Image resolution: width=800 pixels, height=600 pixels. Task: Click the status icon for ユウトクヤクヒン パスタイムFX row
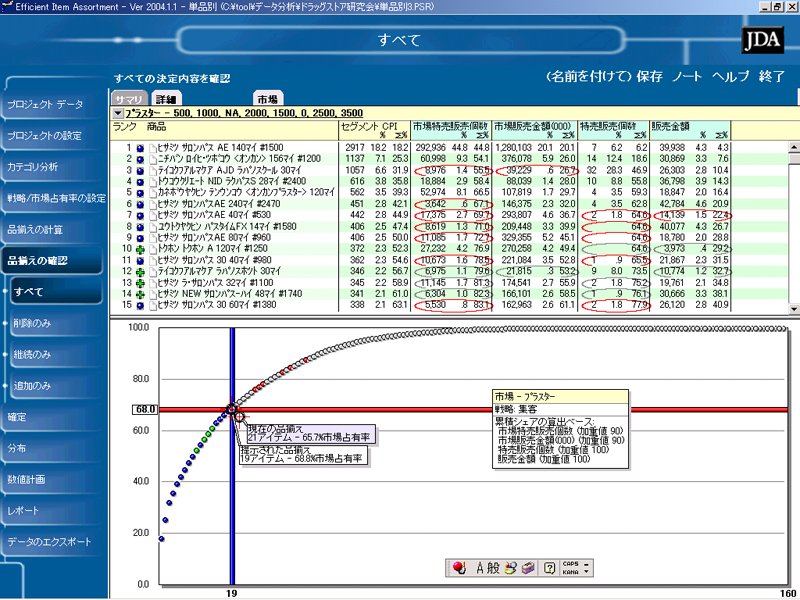pyautogui.click(x=140, y=227)
